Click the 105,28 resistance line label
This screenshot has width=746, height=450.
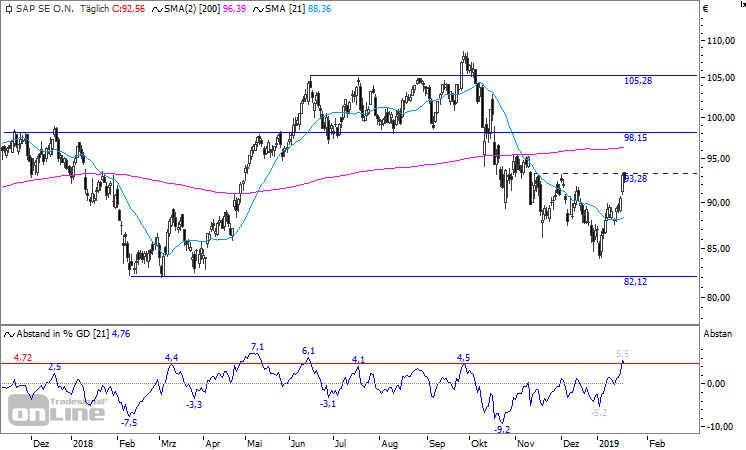click(x=638, y=81)
